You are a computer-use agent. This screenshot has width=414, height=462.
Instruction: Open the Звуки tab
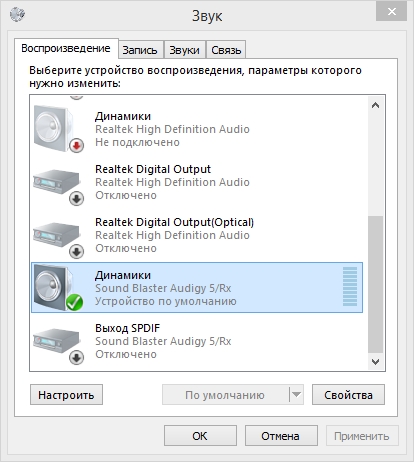point(184,50)
